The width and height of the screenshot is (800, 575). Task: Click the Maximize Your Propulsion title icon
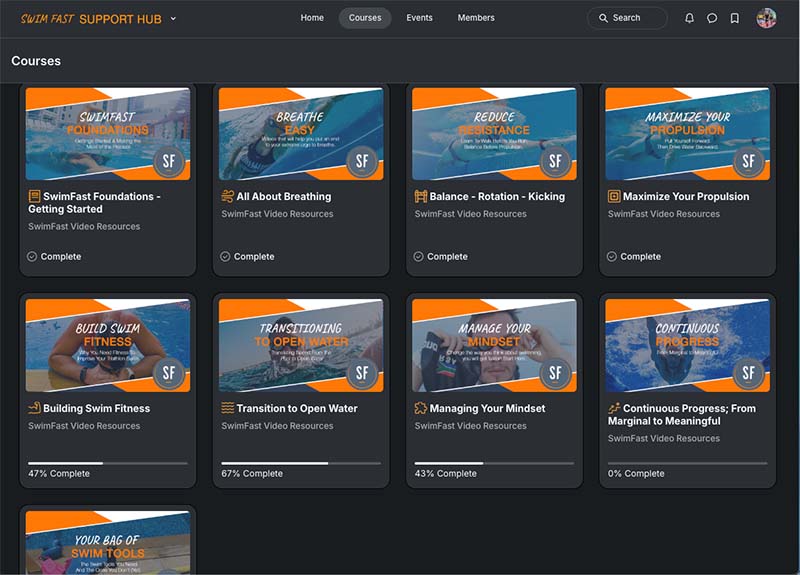click(614, 196)
